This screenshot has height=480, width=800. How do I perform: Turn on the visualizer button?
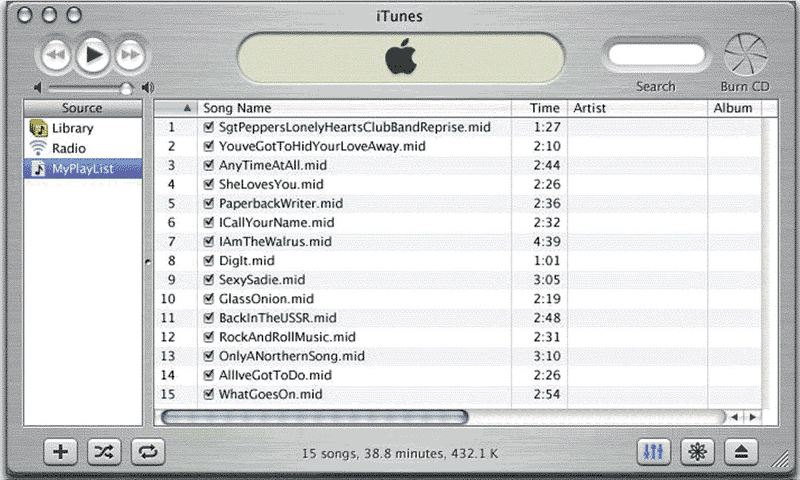pos(697,451)
